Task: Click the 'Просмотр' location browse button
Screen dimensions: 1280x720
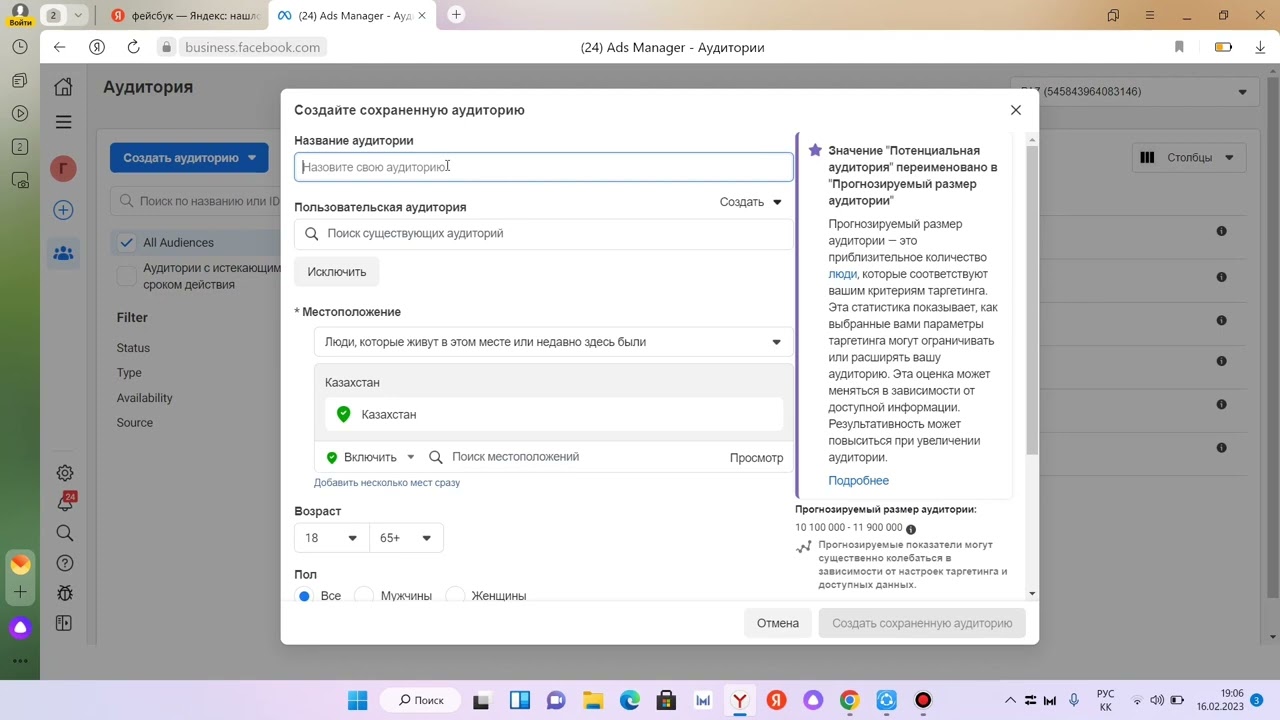Action: pos(756,457)
